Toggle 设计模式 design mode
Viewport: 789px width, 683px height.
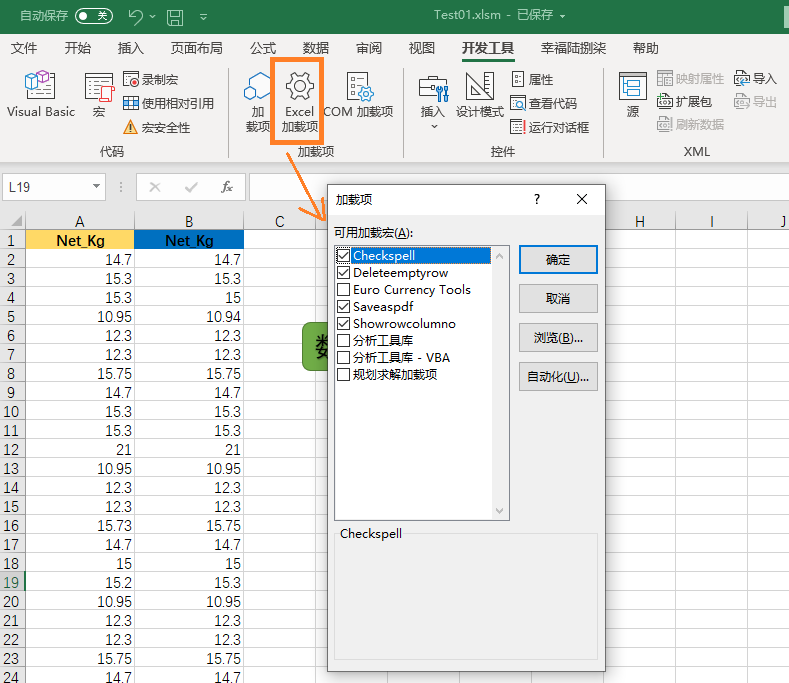point(480,95)
